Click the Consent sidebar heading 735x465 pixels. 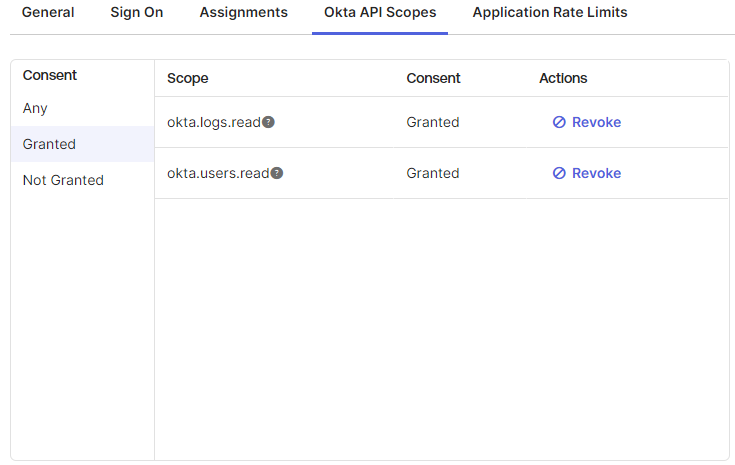[x=49, y=75]
